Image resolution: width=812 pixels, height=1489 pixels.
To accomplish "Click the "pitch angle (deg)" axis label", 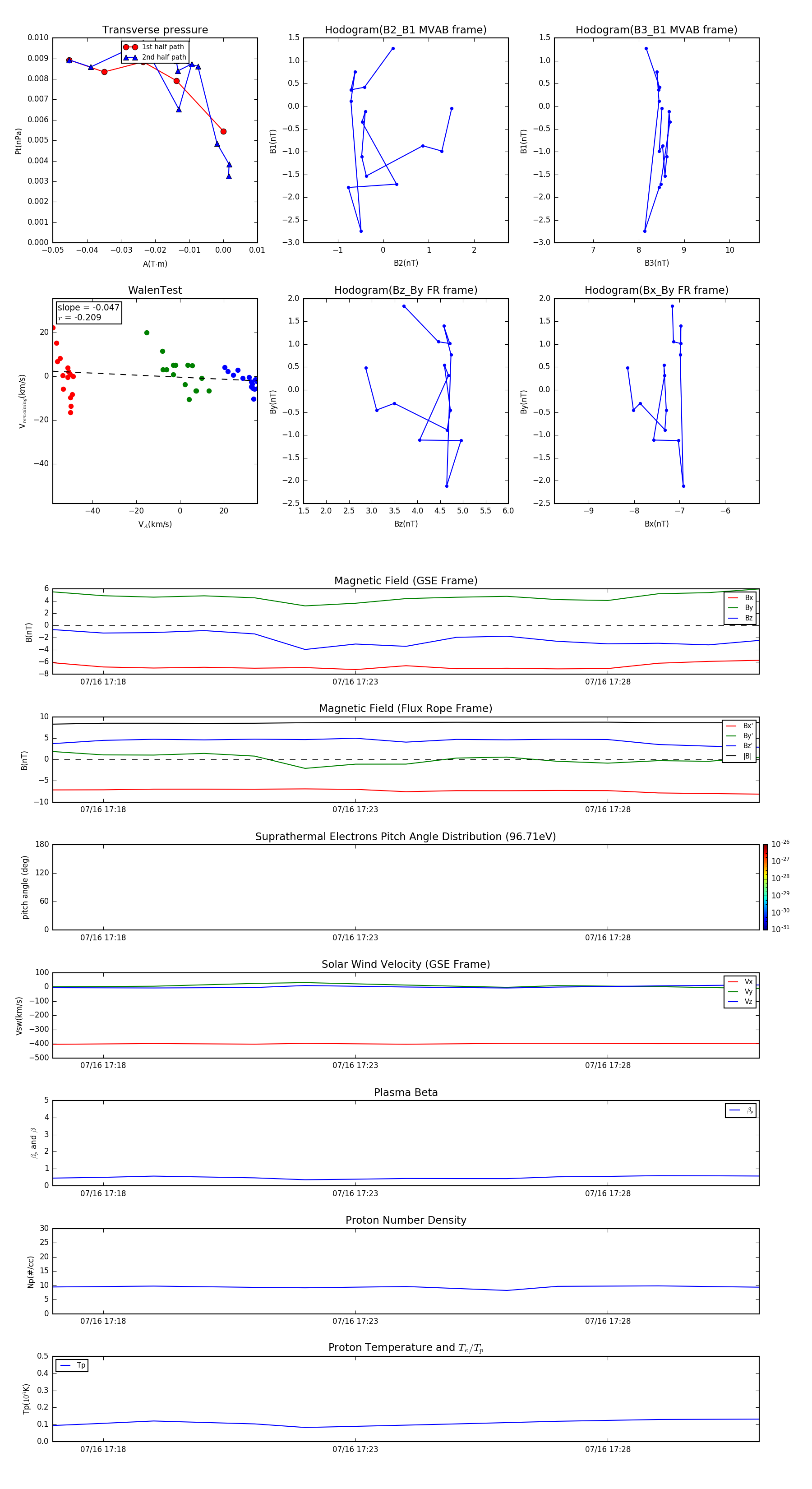I will point(25,887).
